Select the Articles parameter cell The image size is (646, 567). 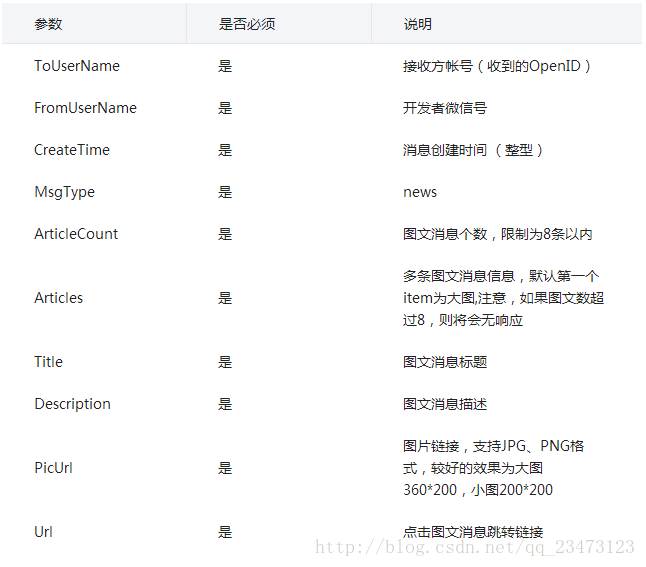click(59, 298)
